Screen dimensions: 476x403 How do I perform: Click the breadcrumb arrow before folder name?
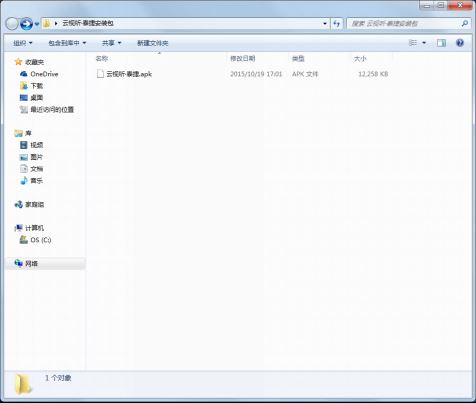(56, 23)
